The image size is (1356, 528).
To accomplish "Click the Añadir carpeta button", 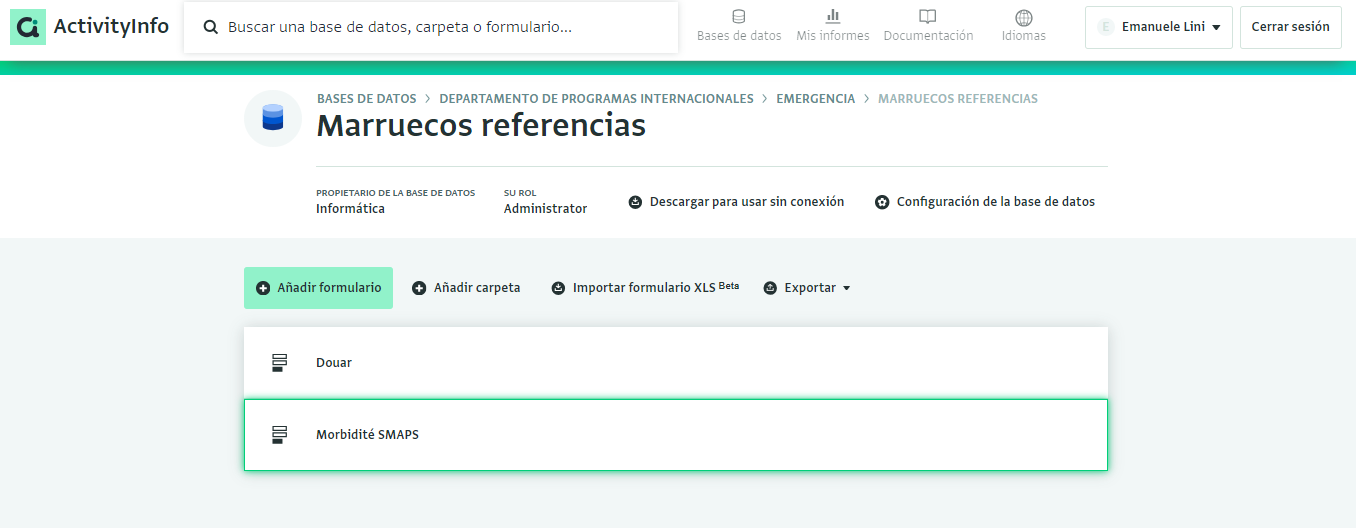I will pos(466,288).
